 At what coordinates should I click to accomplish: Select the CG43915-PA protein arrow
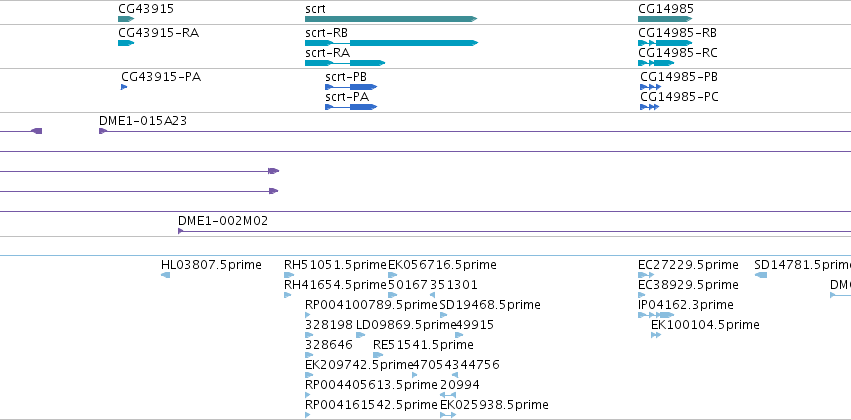tap(124, 87)
